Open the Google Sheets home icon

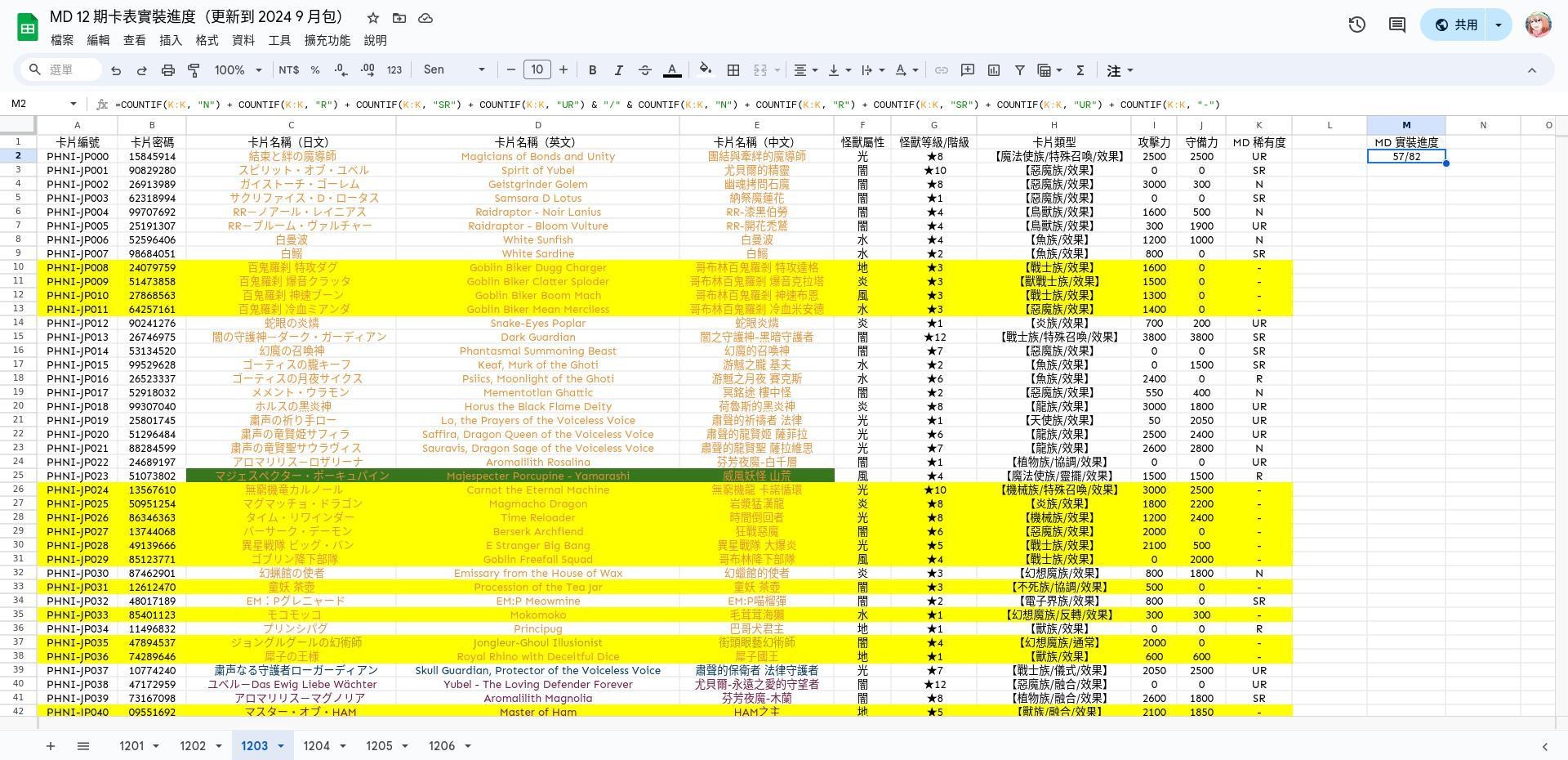[28, 27]
